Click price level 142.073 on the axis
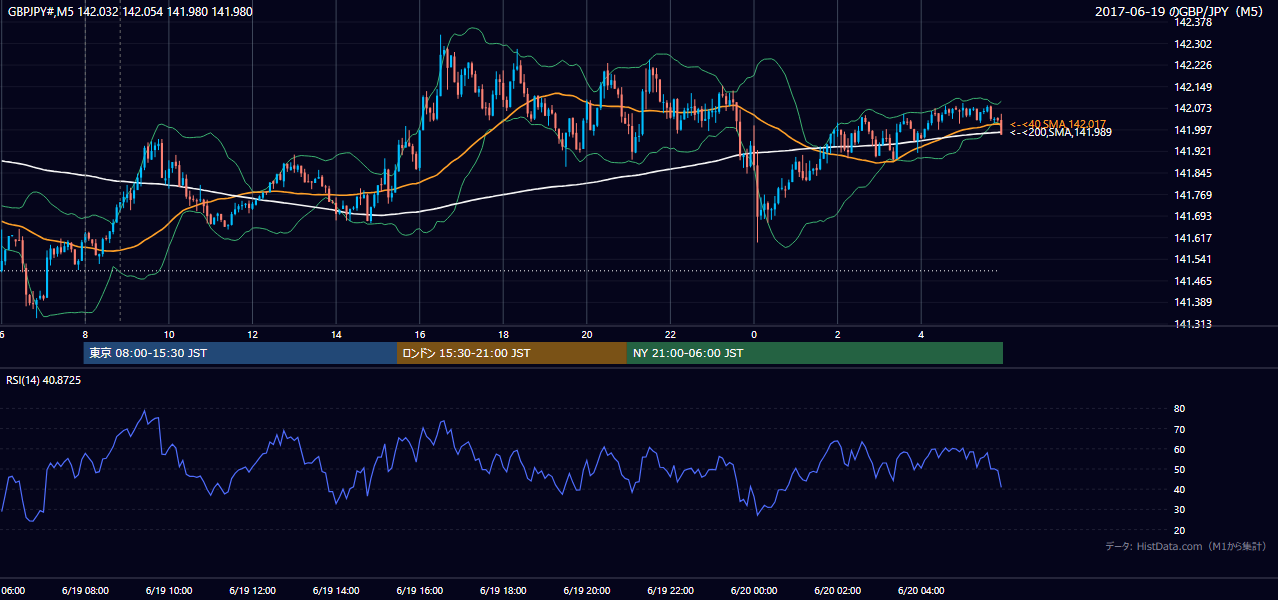The height and width of the screenshot is (600, 1278). (x=1193, y=108)
